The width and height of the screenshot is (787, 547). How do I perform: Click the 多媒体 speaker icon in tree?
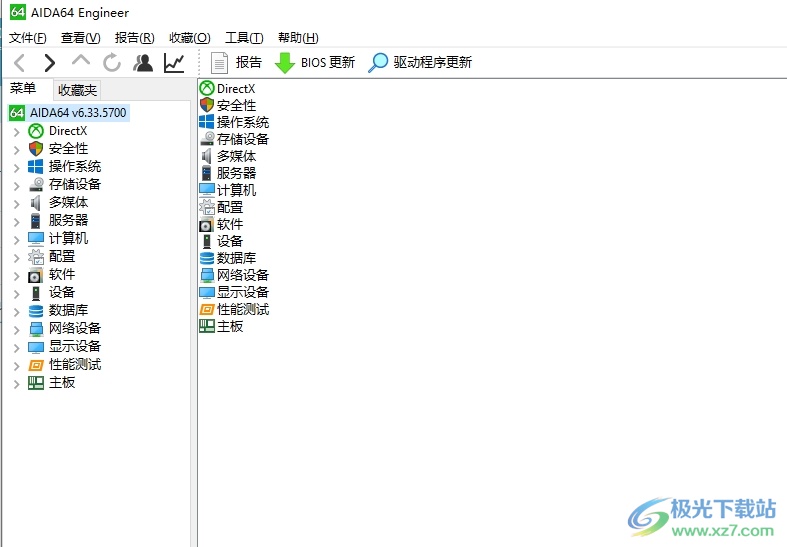pos(35,203)
